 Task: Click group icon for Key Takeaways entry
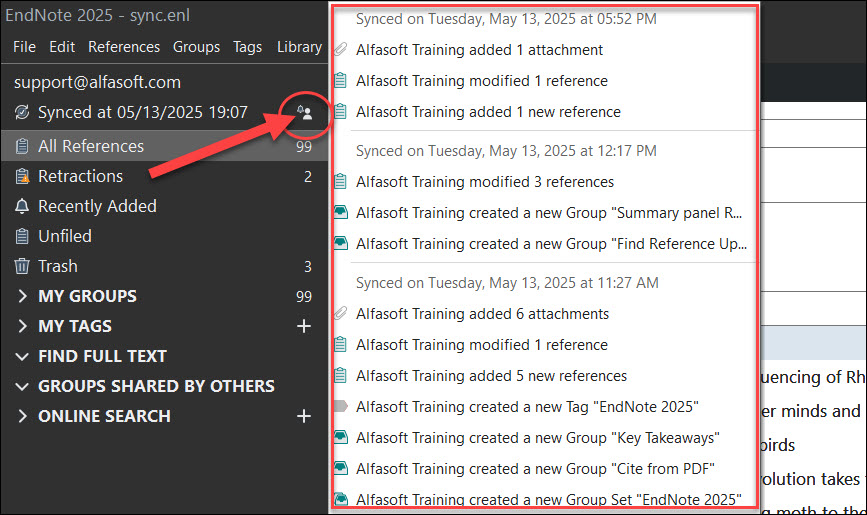pyautogui.click(x=341, y=437)
